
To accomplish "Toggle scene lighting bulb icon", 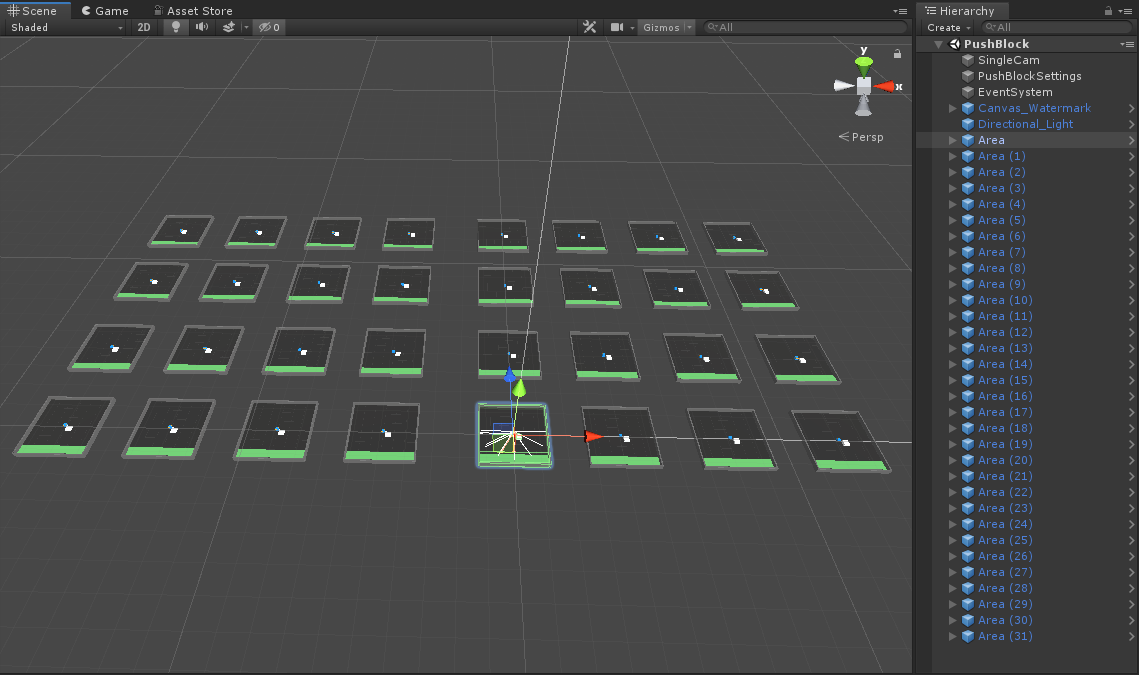I will point(175,27).
